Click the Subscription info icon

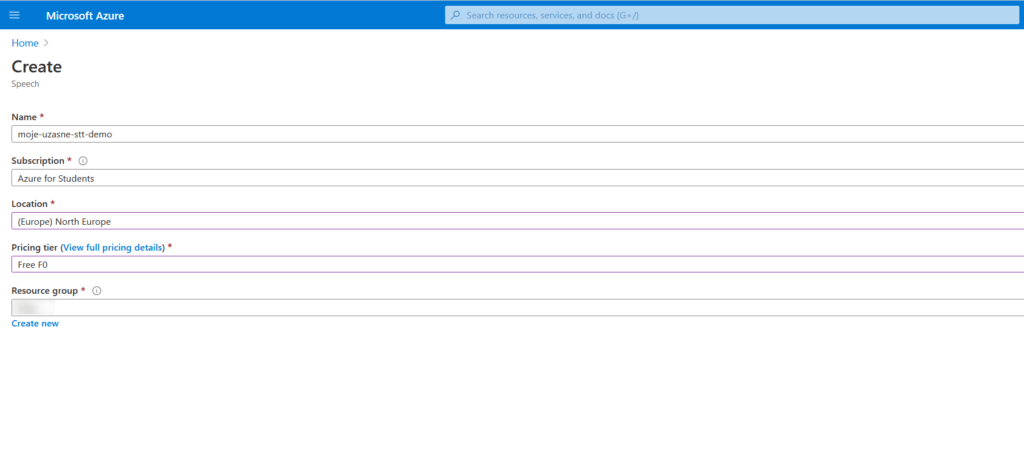click(x=83, y=161)
